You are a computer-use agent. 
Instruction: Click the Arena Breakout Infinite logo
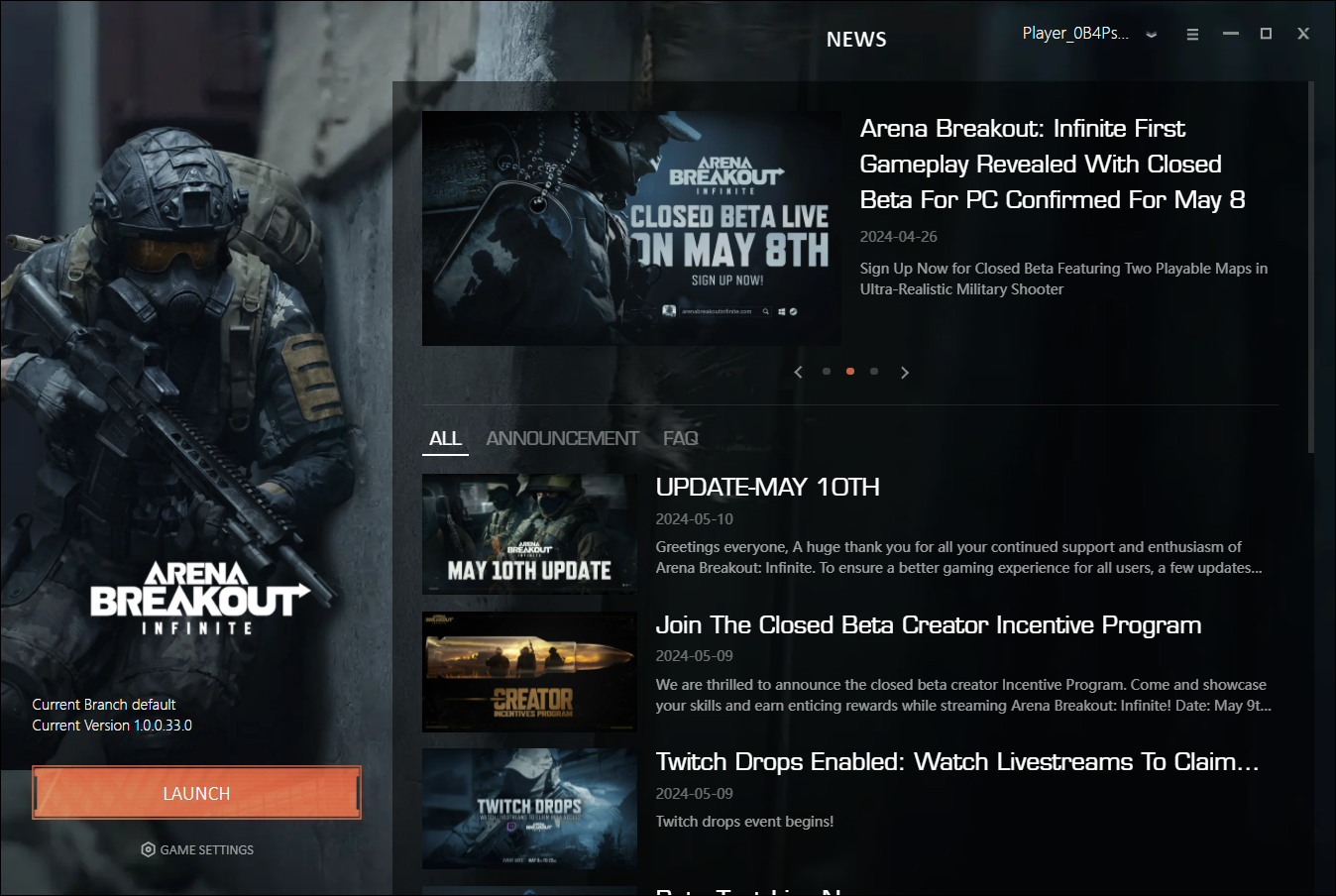click(x=199, y=599)
